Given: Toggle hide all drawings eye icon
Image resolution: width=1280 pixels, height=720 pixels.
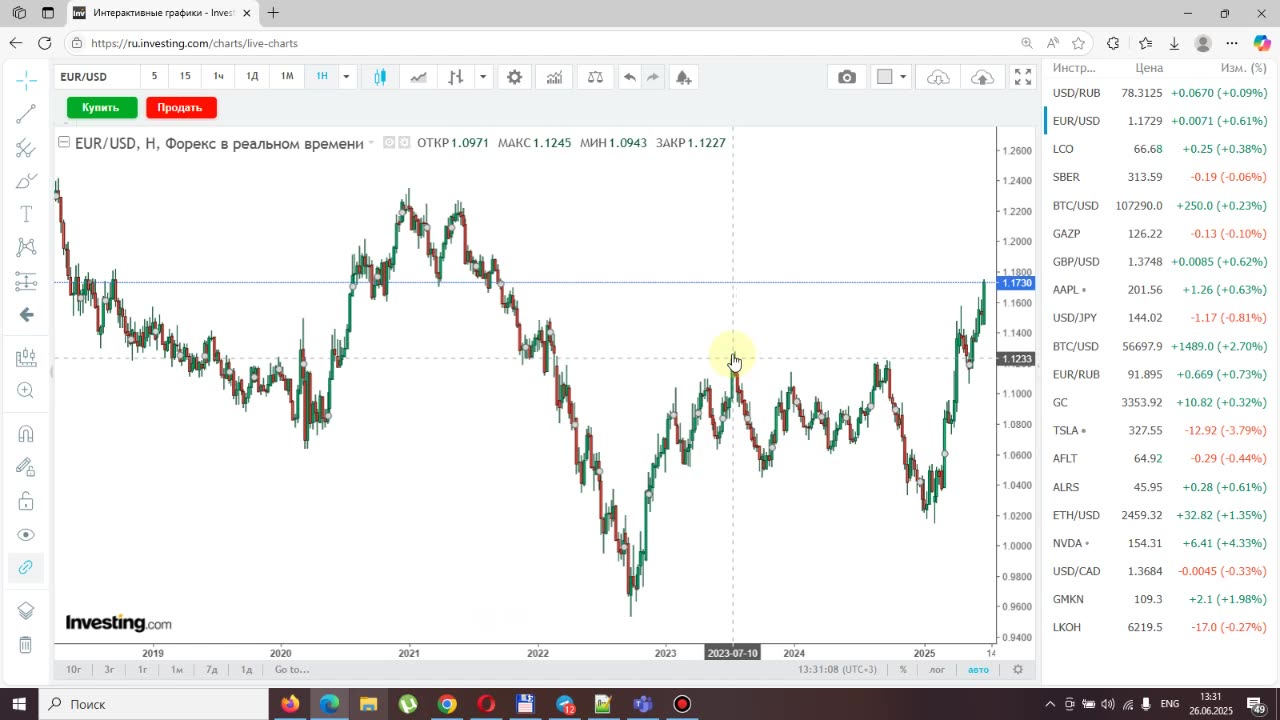Looking at the screenshot, I should pos(26,535).
